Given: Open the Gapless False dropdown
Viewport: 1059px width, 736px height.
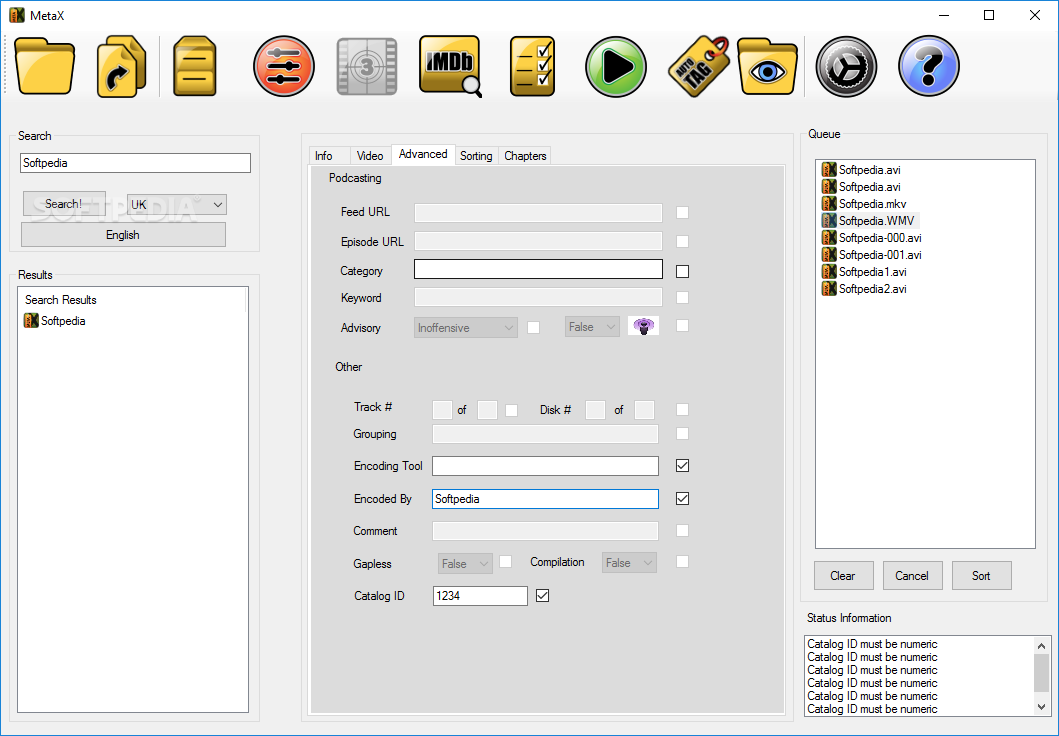Looking at the screenshot, I should coord(465,563).
